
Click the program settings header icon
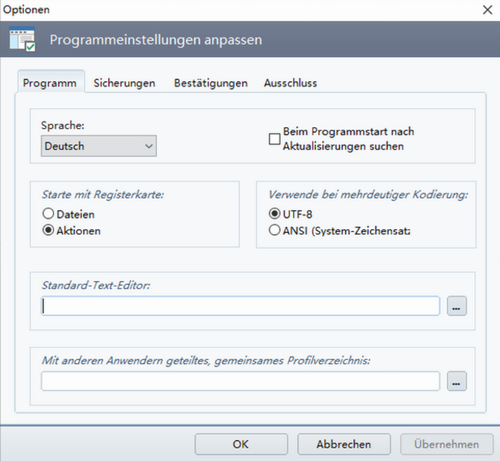tap(22, 39)
